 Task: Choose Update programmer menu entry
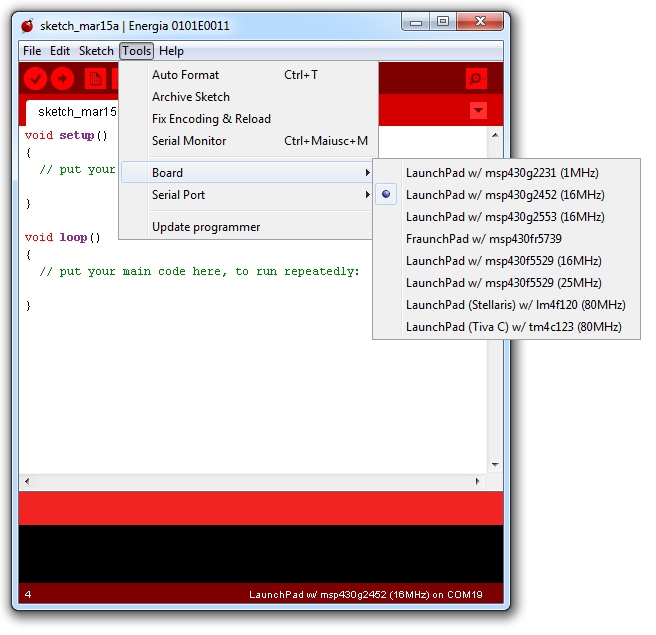(x=247, y=227)
